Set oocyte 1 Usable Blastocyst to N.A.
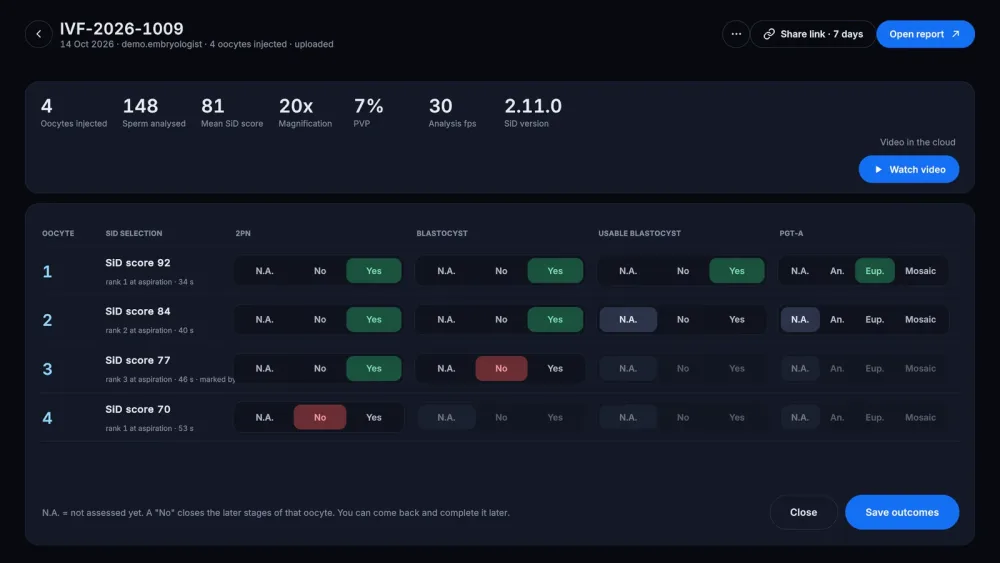 (628, 271)
